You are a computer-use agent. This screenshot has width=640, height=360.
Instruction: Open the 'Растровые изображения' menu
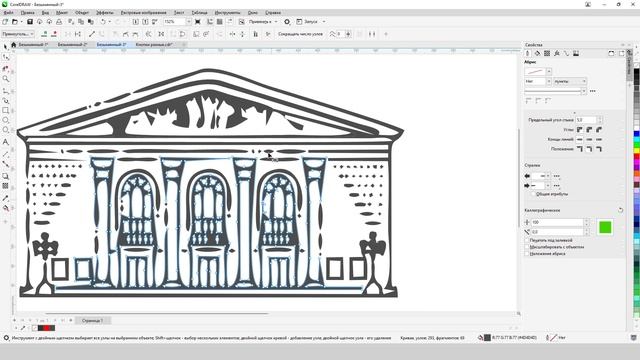point(144,13)
